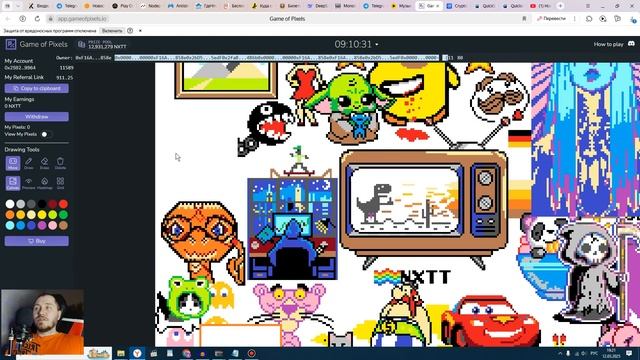Show the Heatmap view
Screen dimensions: 640x360
point(44,183)
